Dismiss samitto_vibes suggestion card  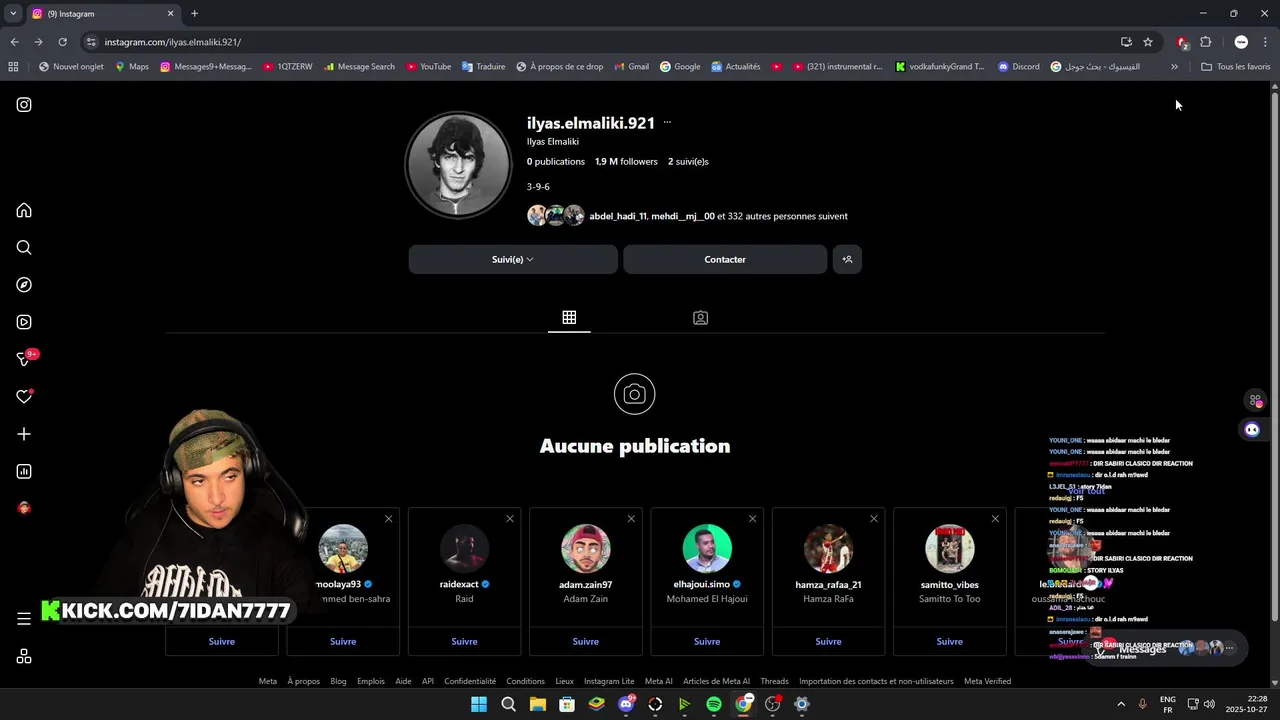[995, 518]
